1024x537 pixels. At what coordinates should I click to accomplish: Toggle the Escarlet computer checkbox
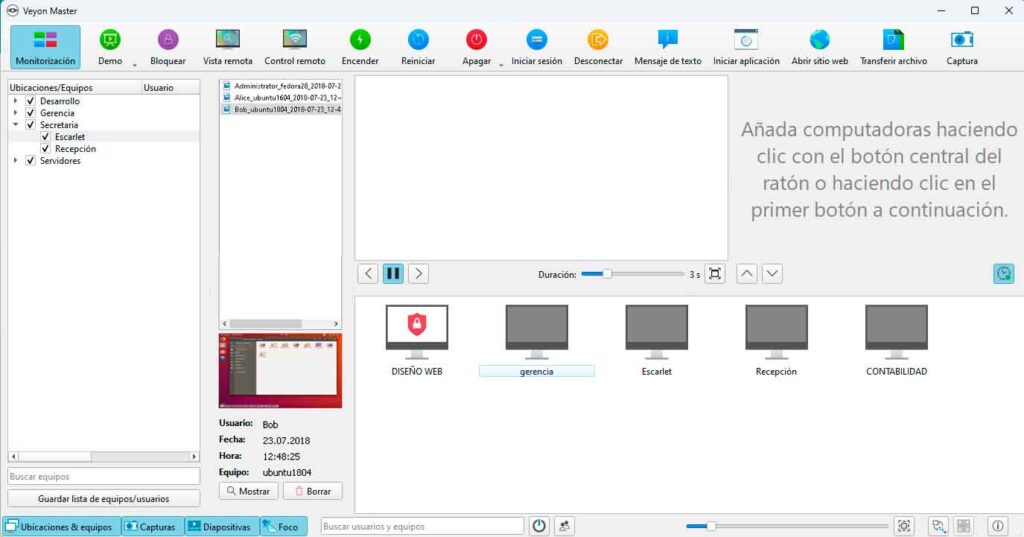(x=46, y=137)
